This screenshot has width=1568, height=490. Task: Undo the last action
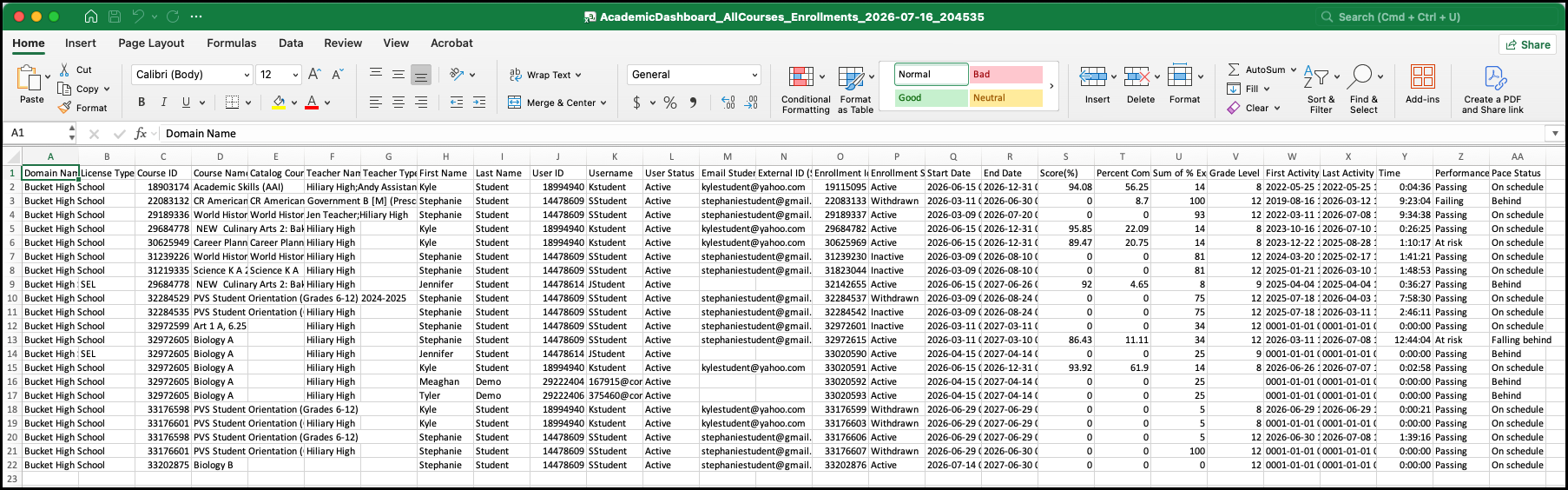(138, 17)
